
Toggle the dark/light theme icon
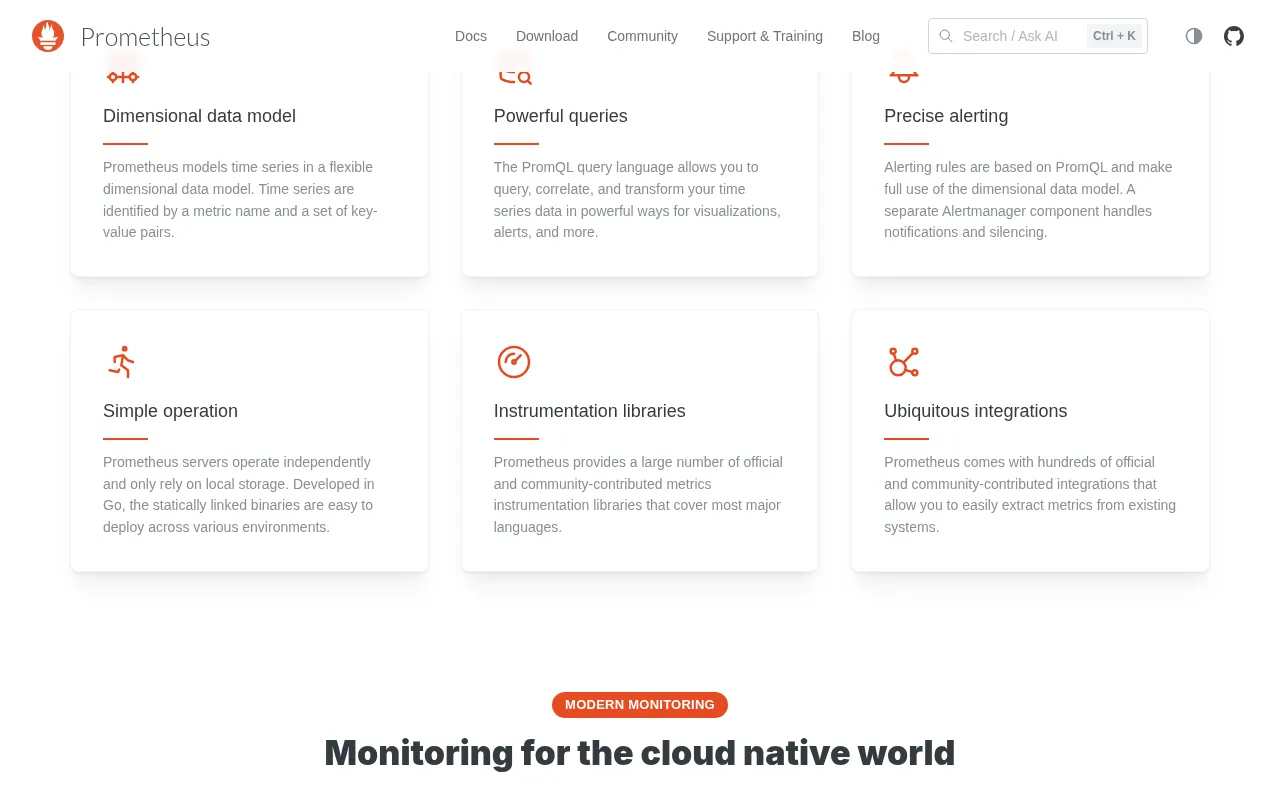click(x=1194, y=36)
